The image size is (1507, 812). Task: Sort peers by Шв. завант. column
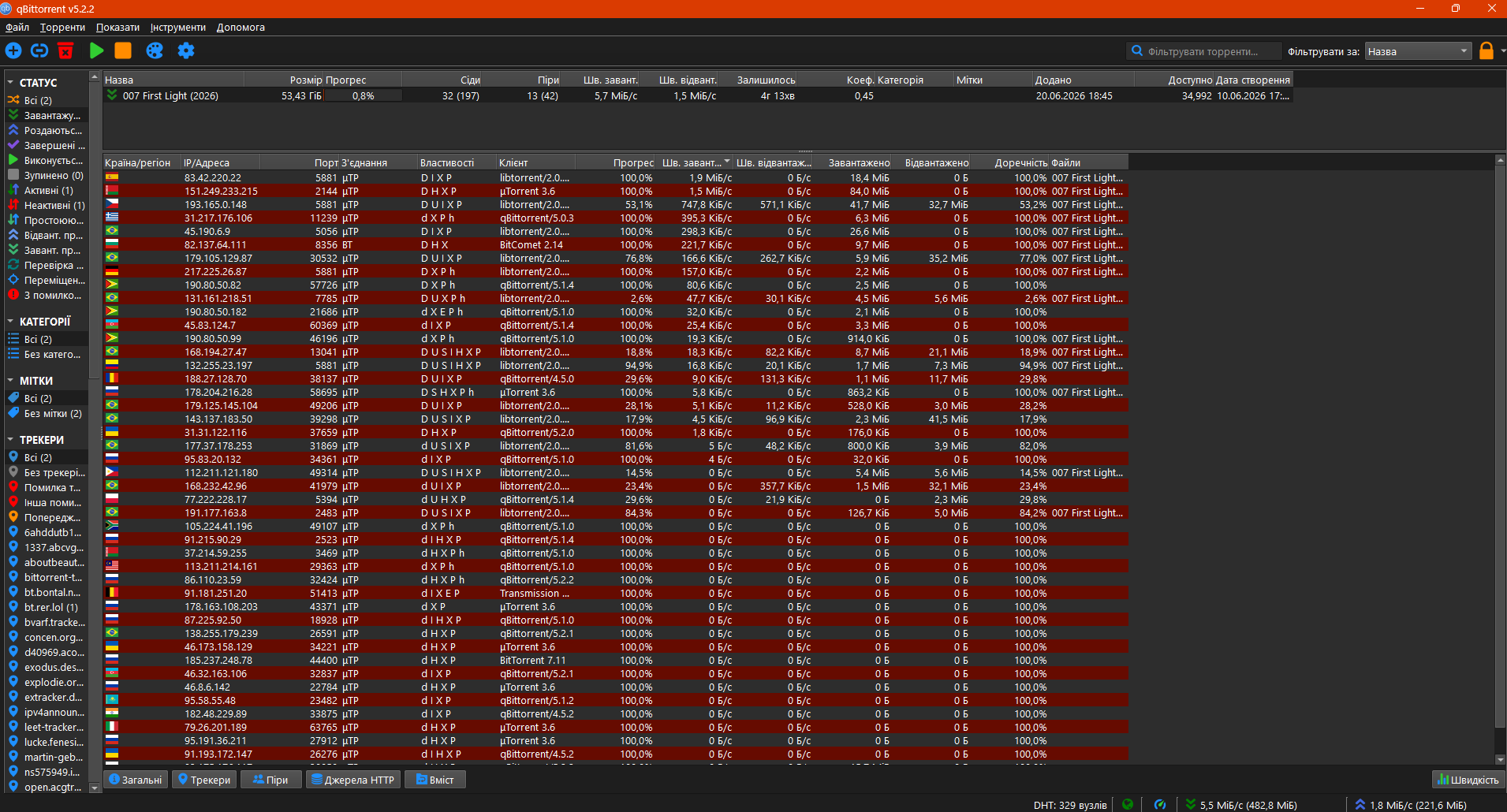click(x=695, y=162)
